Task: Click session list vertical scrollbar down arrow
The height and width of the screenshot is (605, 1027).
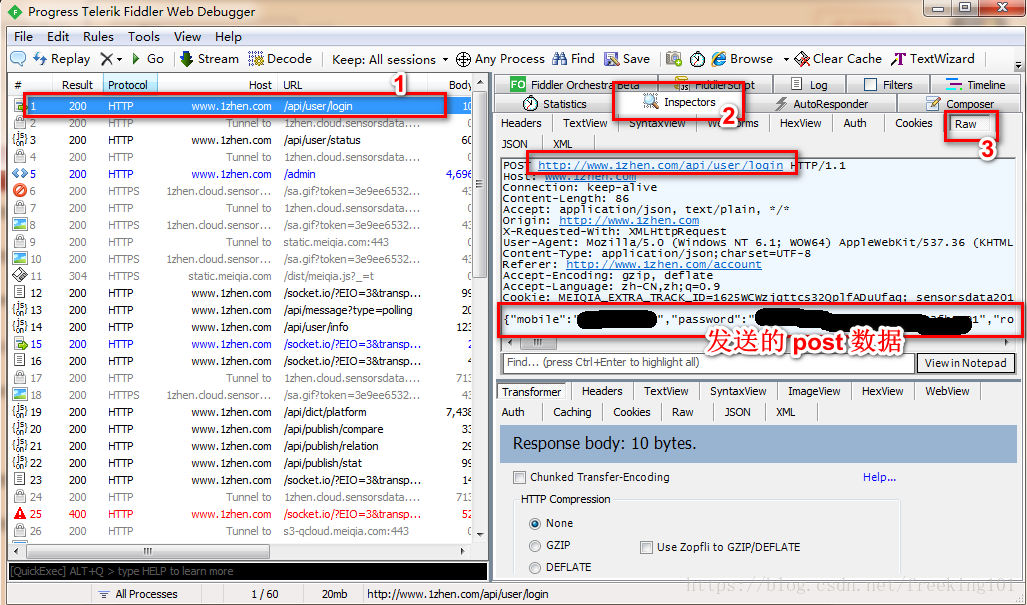Action: (x=481, y=535)
